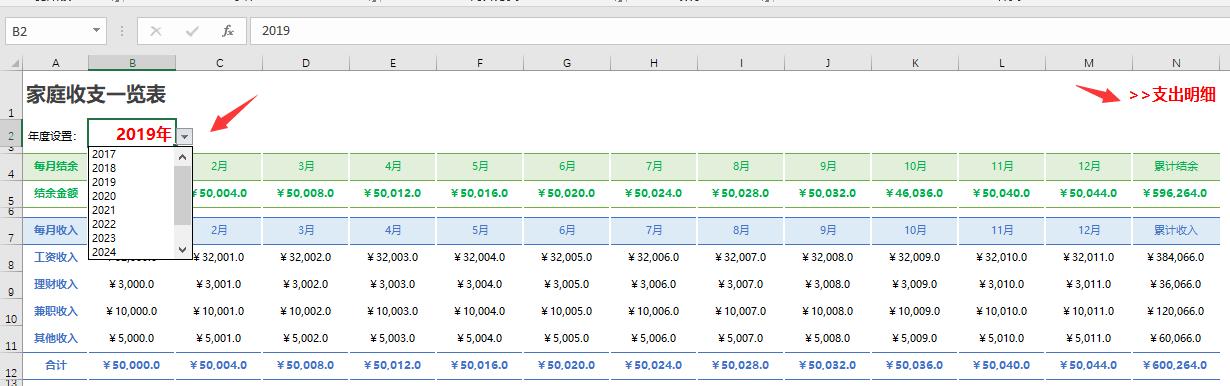Click the 每月结余 header cell
This screenshot has height=386, width=1230.
55,166
